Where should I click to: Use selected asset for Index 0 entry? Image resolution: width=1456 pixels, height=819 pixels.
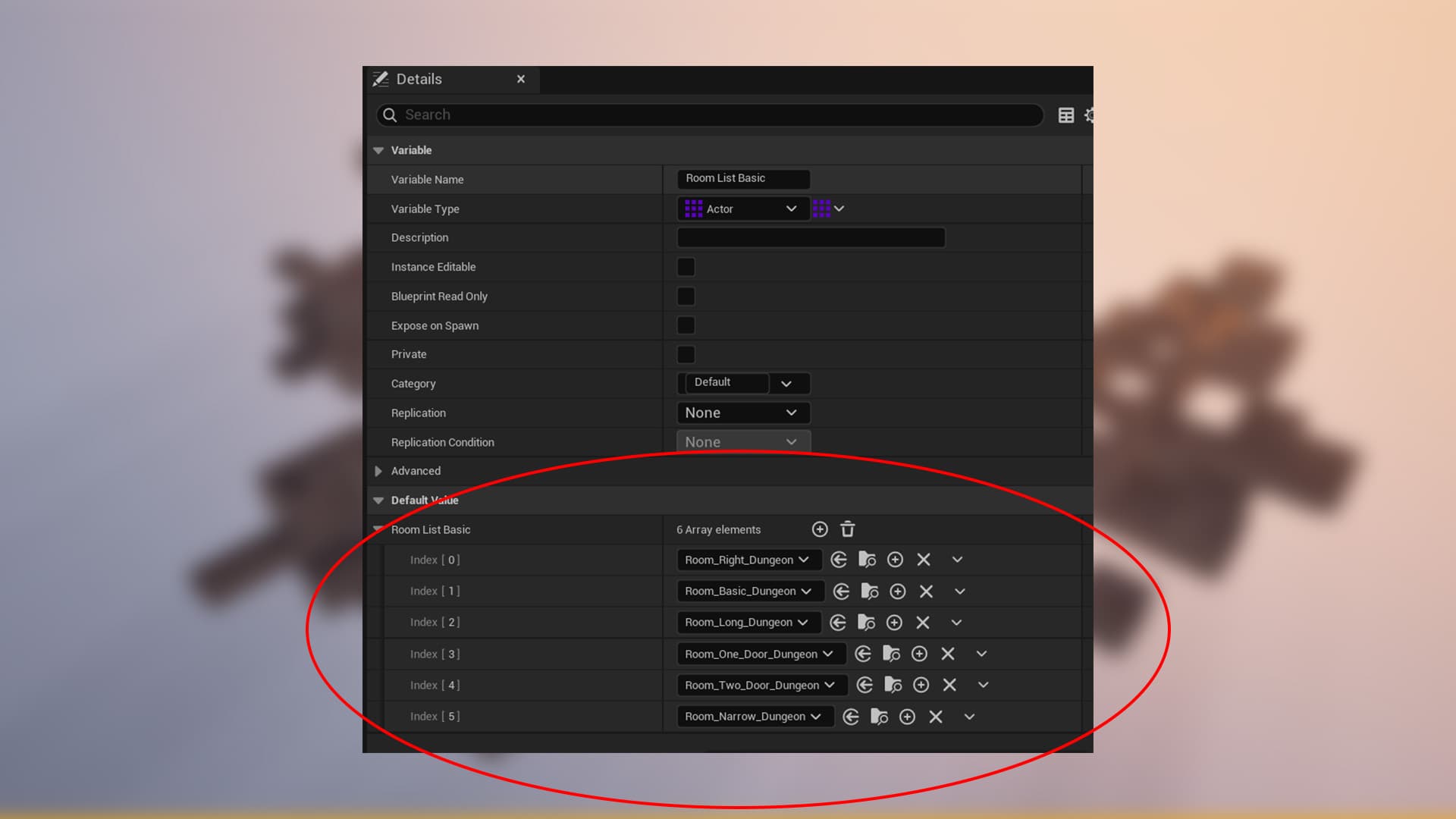pyautogui.click(x=839, y=560)
